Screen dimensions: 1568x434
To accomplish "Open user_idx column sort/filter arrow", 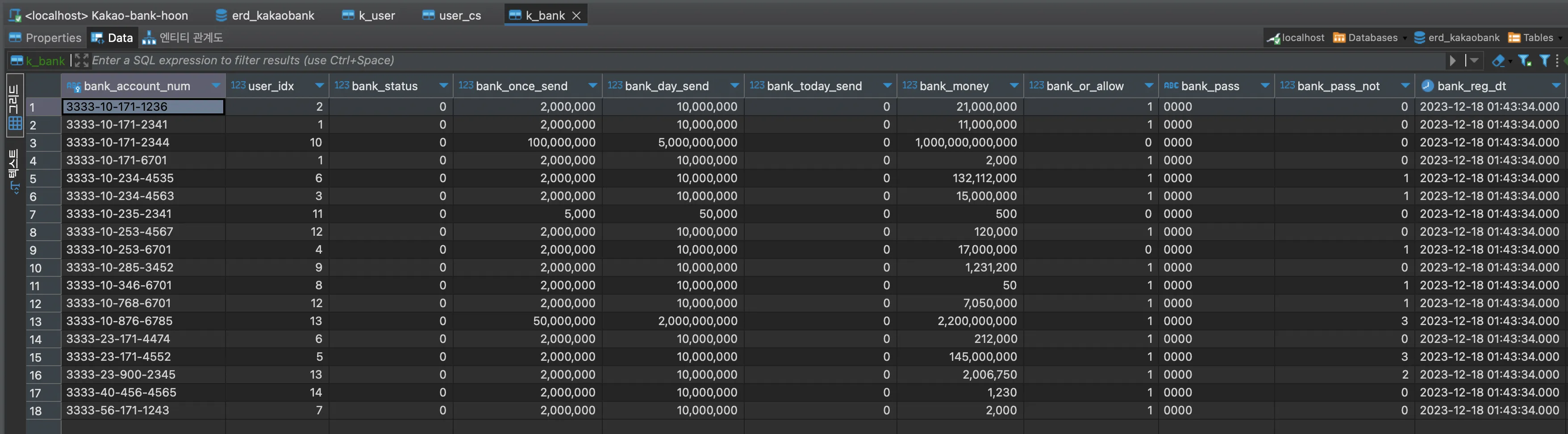I will (x=320, y=86).
